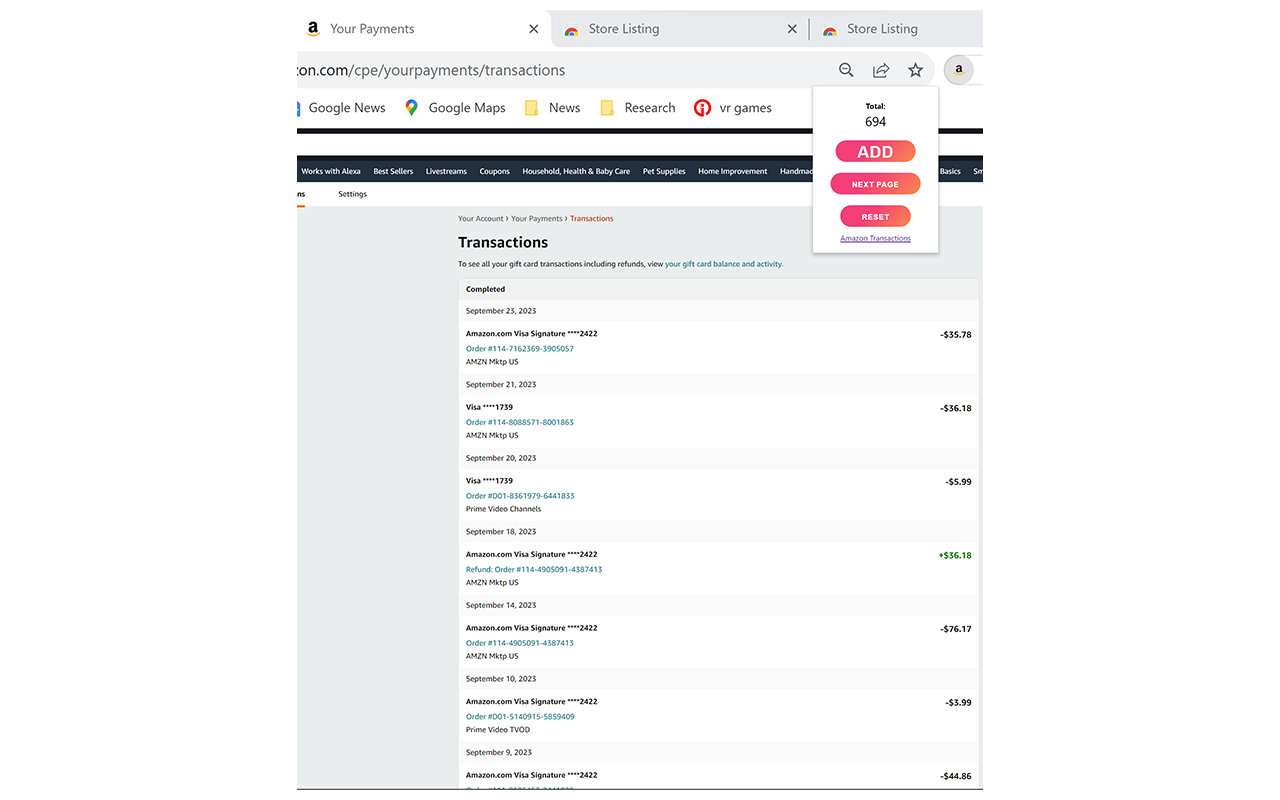Open your gift card balance and activity link
This screenshot has width=1280, height=800.
coord(723,264)
